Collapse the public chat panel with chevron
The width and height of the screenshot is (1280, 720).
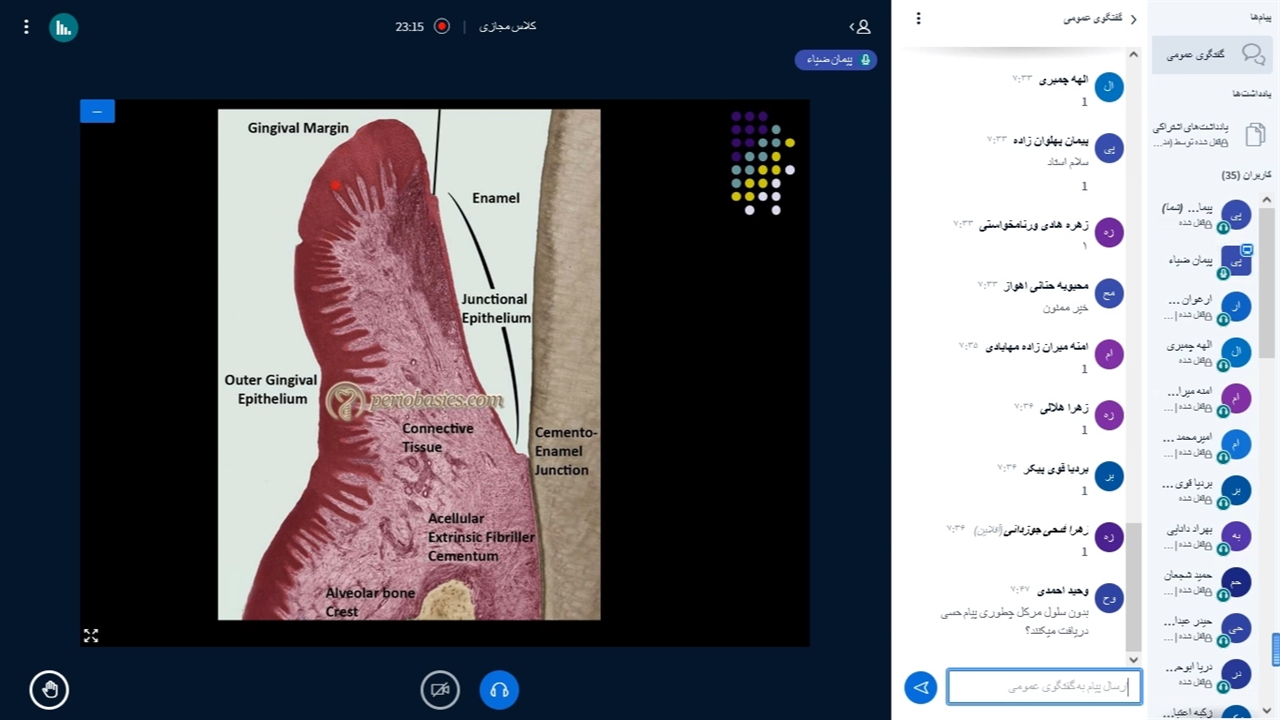coord(1133,19)
